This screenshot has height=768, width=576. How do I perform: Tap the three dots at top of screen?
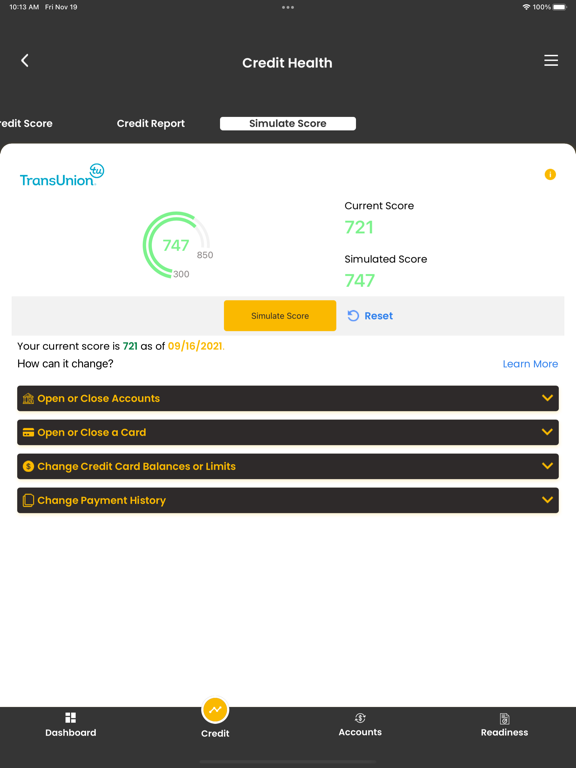[288, 7]
